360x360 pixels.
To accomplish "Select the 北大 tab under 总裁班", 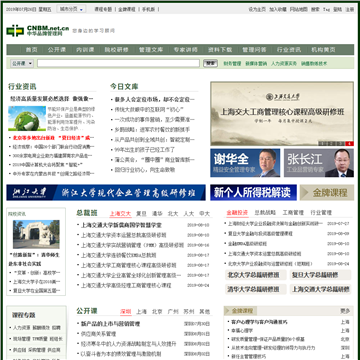I will [173, 214].
